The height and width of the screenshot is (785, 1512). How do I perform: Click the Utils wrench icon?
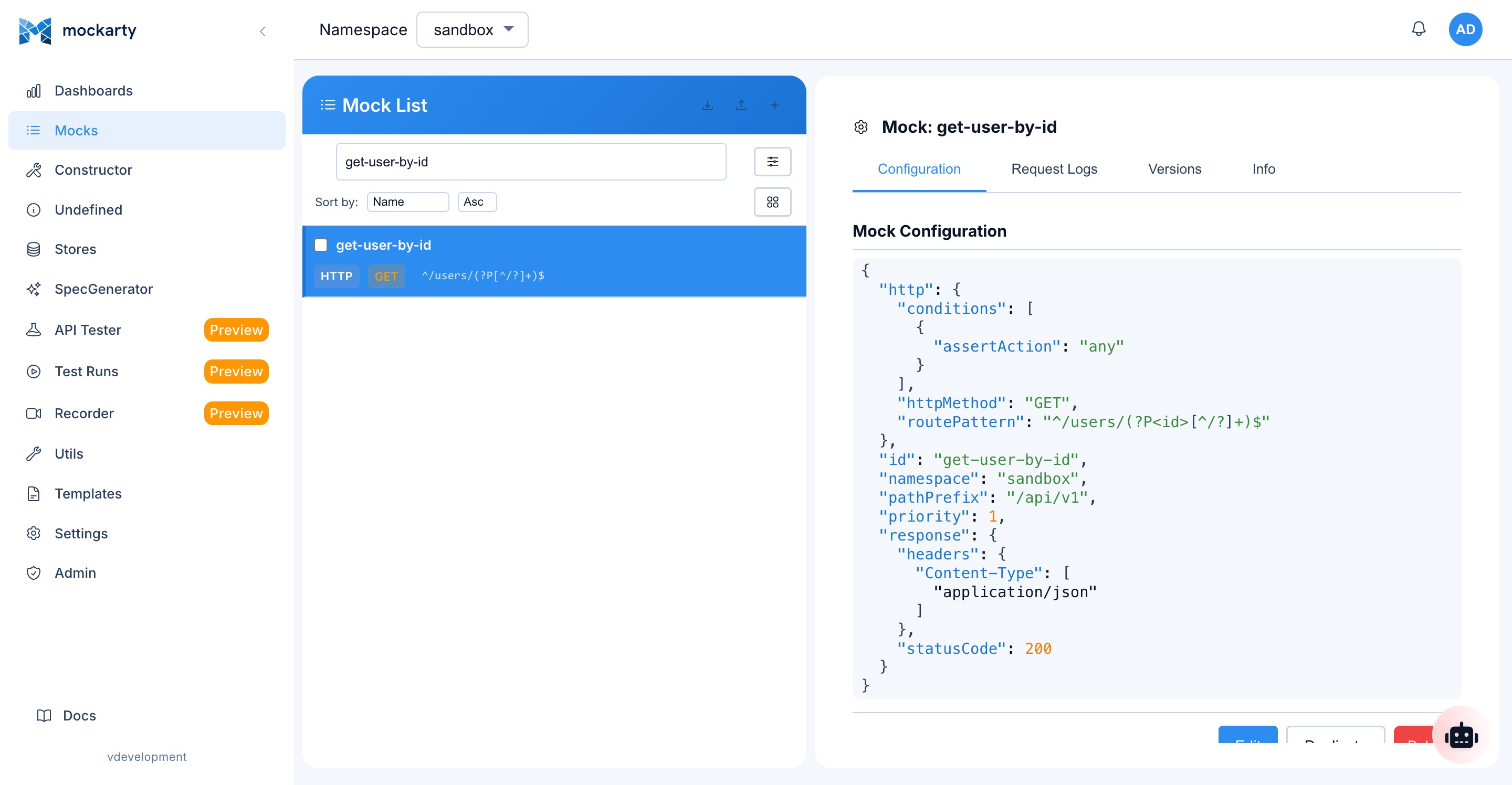click(34, 453)
